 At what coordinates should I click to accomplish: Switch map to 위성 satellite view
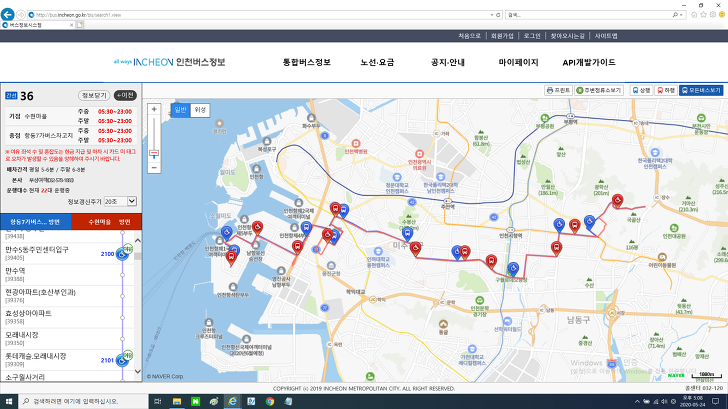click(200, 110)
